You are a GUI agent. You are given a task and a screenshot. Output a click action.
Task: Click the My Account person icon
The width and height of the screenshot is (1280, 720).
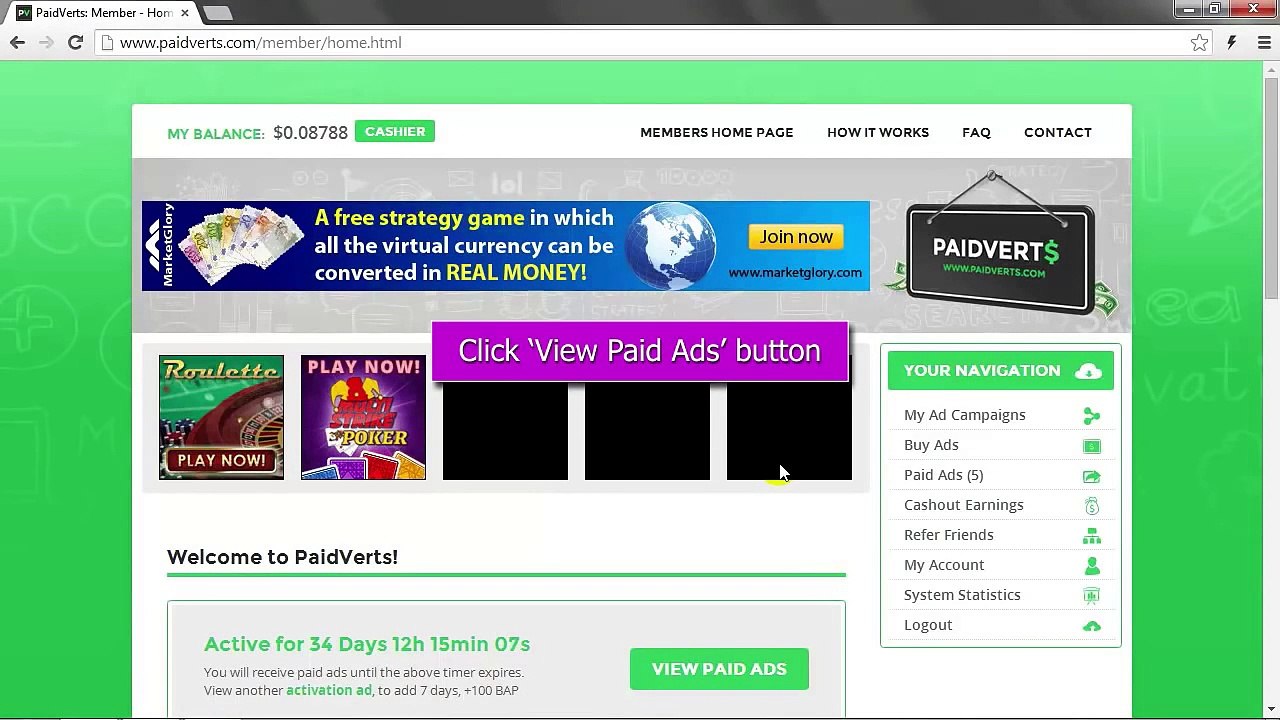point(1092,566)
